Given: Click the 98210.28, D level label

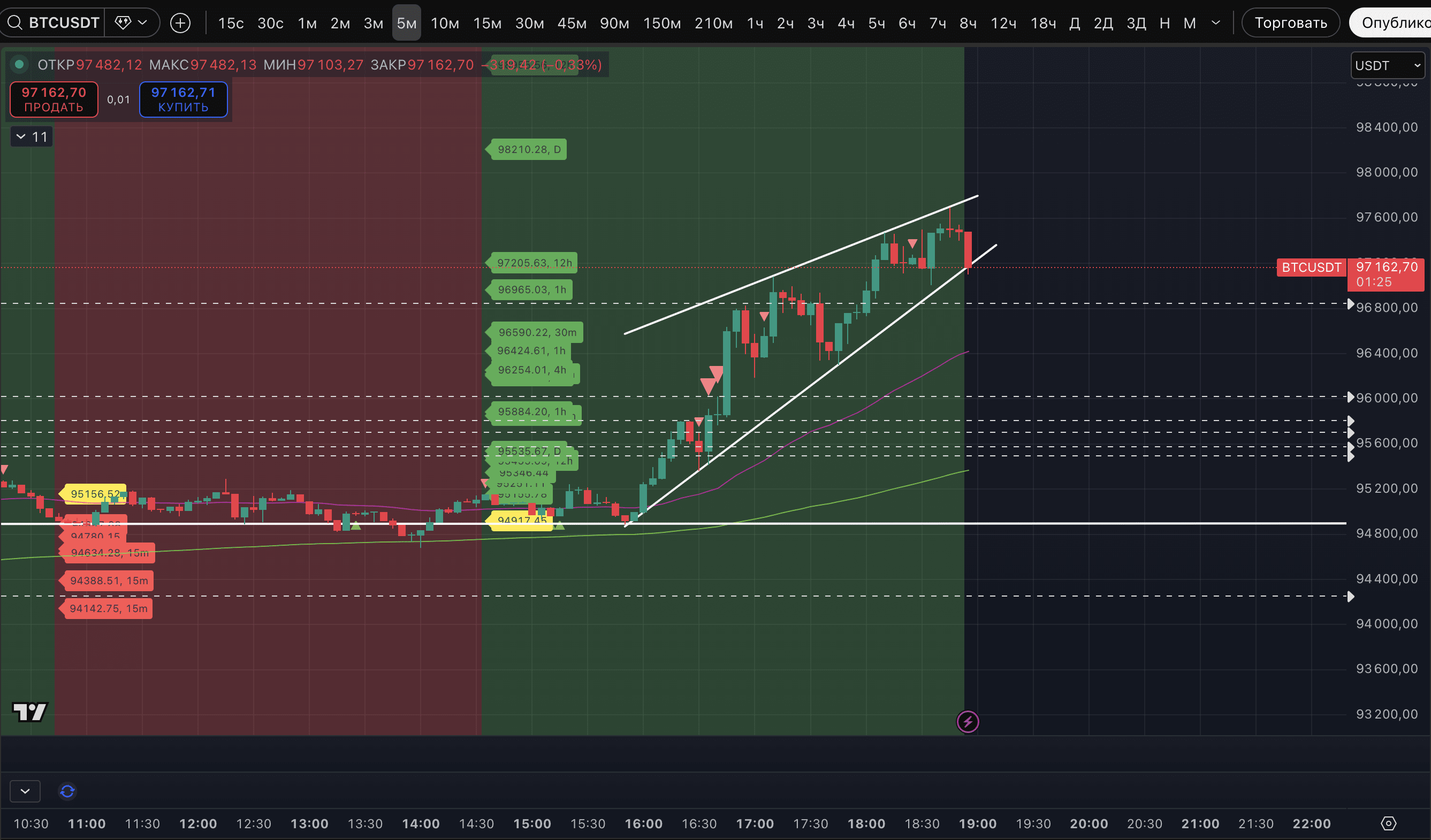Looking at the screenshot, I should [528, 149].
